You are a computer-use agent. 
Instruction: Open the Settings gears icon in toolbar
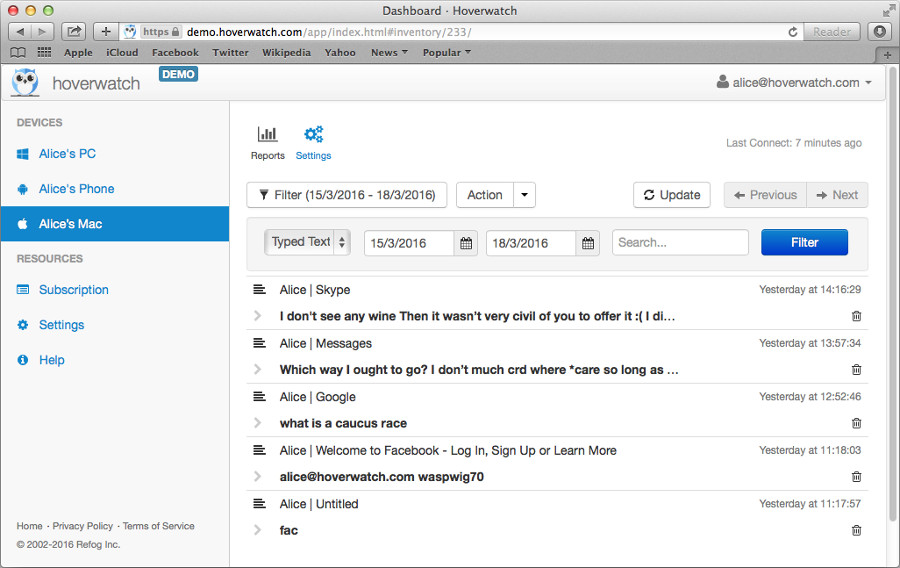pyautogui.click(x=313, y=135)
